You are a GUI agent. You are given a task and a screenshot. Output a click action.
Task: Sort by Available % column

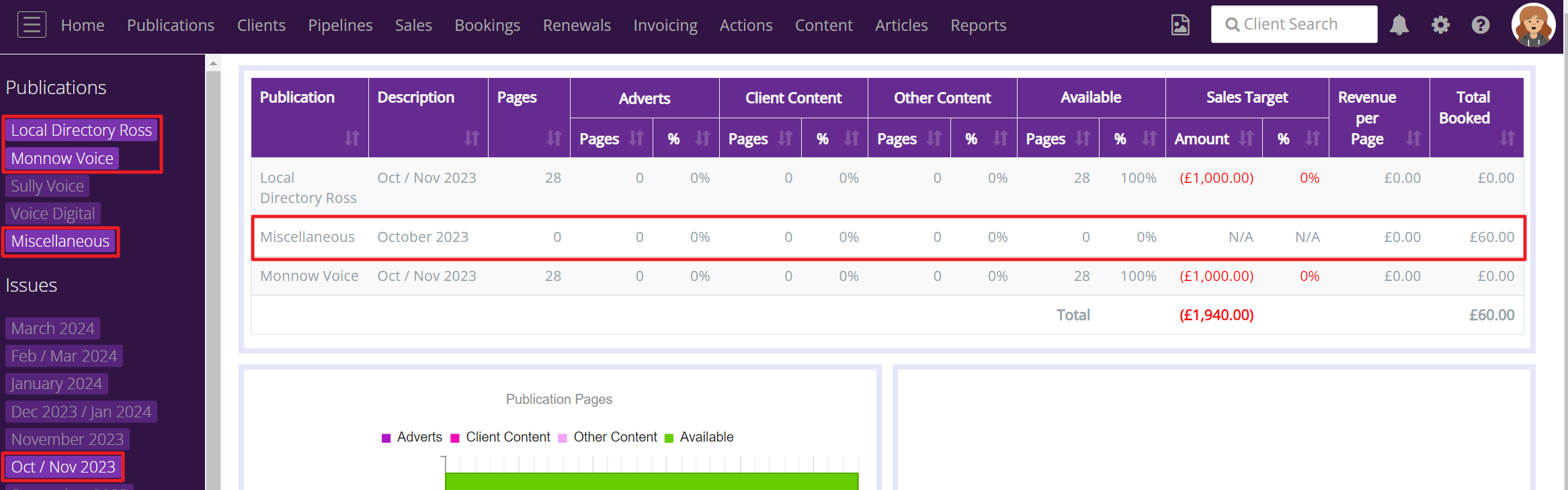(x=1149, y=138)
